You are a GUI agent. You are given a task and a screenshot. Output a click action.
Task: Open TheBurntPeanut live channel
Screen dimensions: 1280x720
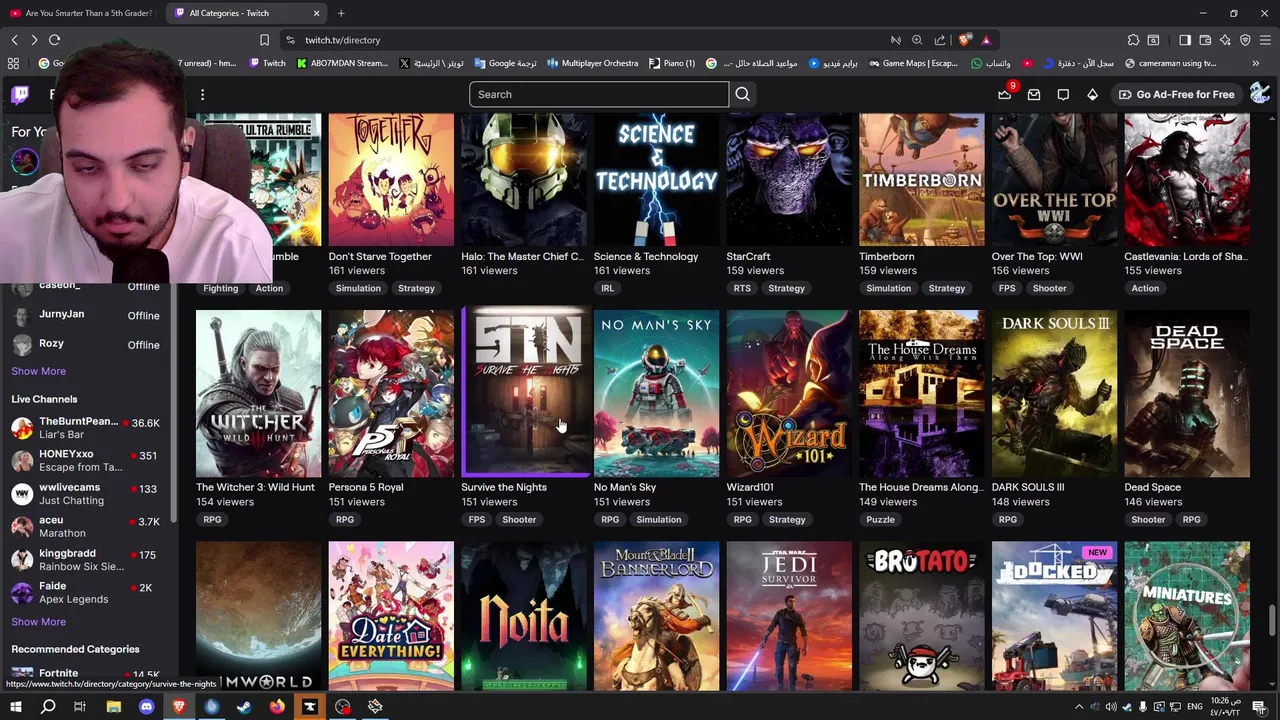(87, 428)
